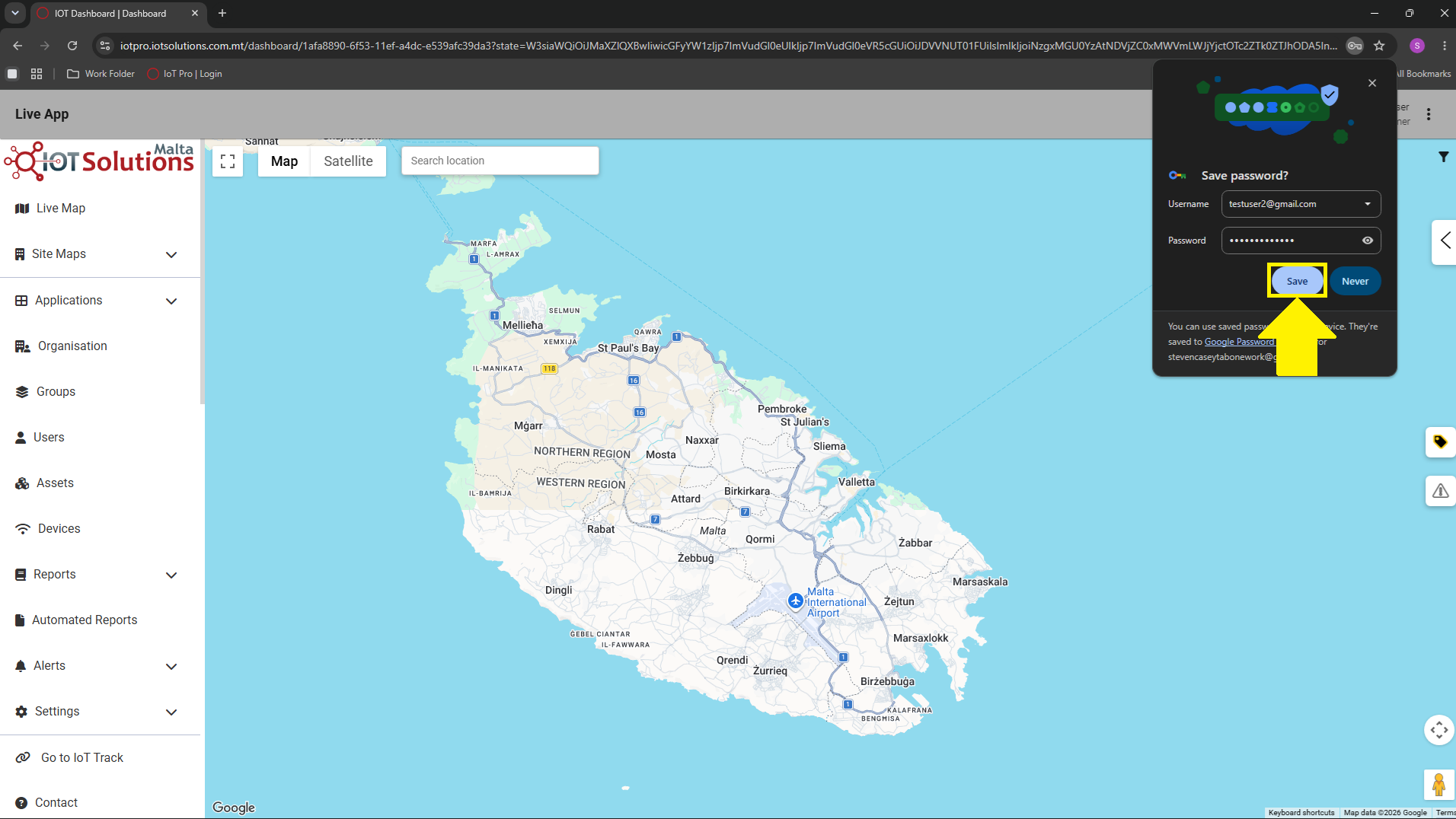Click the Groups layers icon

click(x=22, y=392)
